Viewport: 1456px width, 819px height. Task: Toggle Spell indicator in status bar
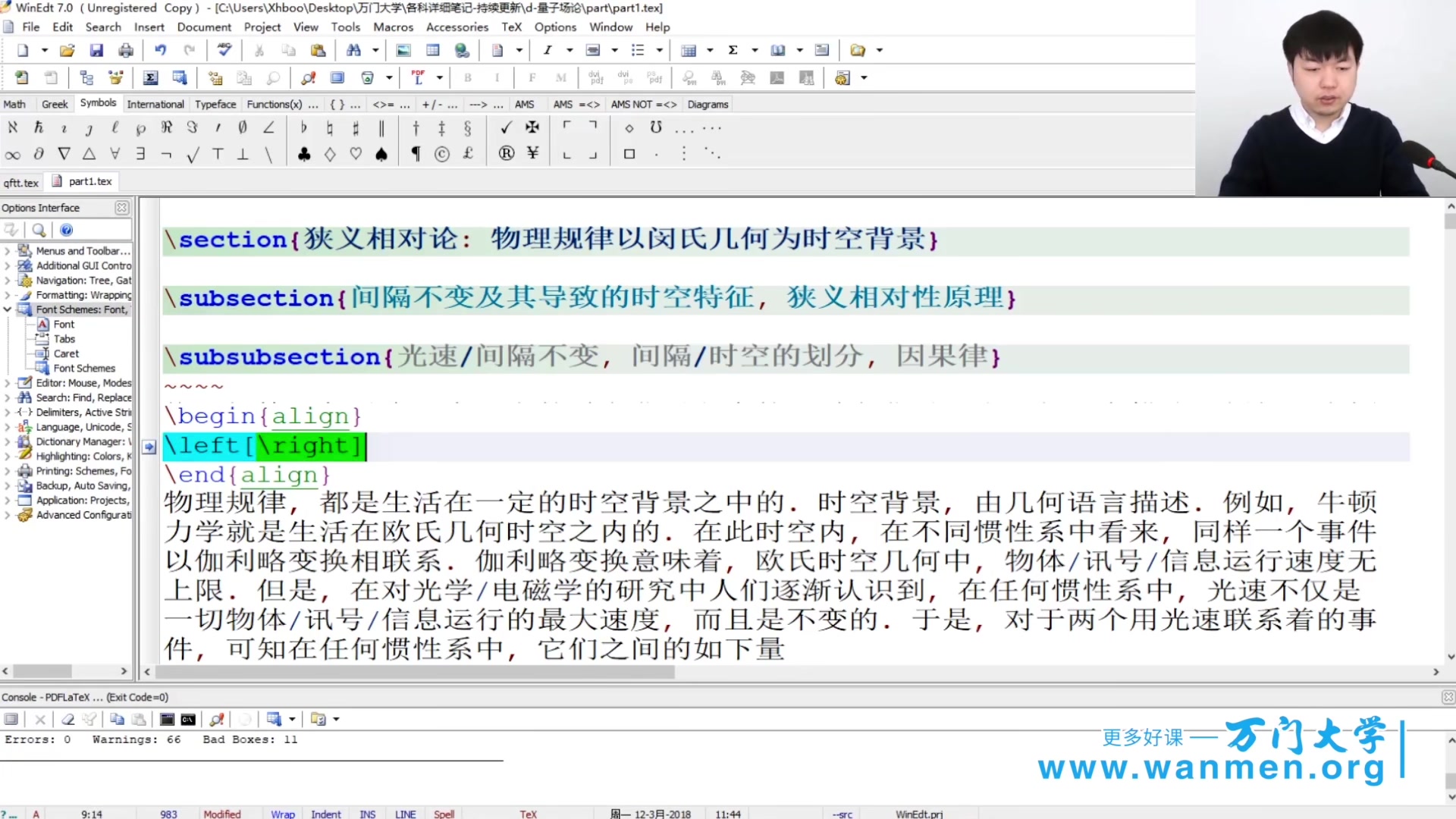[444, 814]
